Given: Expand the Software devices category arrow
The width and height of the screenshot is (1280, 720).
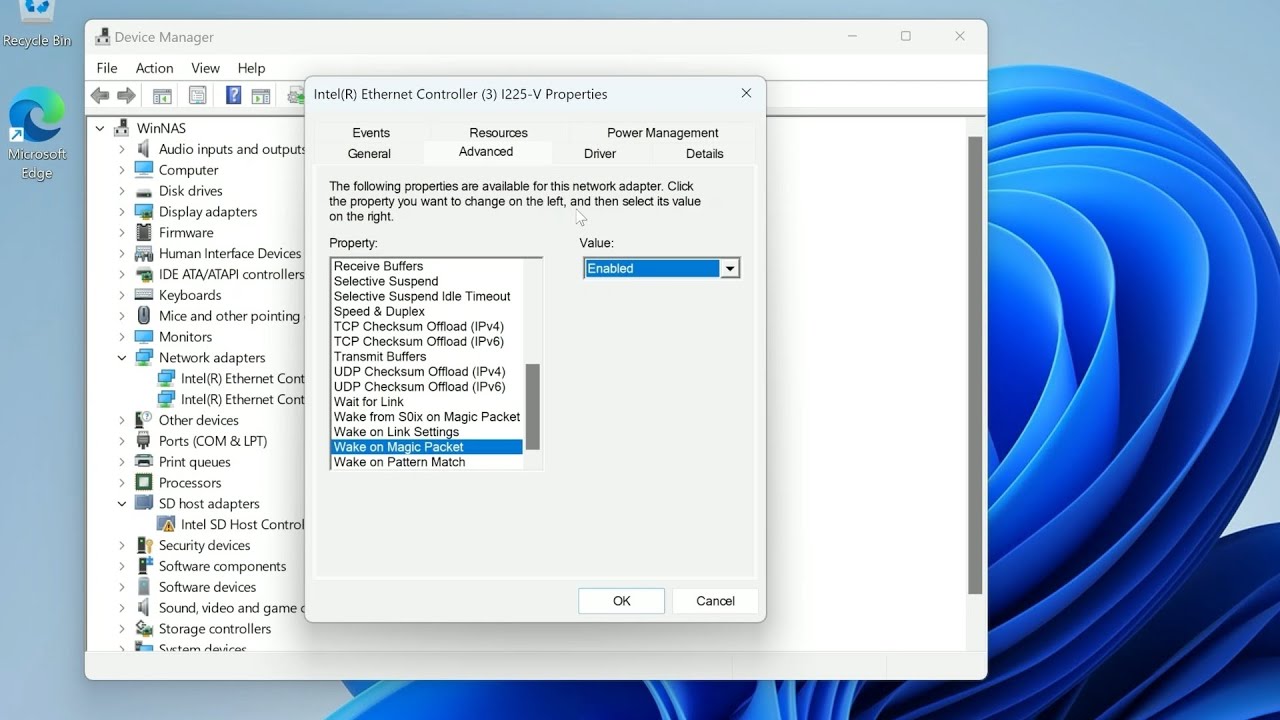Looking at the screenshot, I should tap(122, 587).
